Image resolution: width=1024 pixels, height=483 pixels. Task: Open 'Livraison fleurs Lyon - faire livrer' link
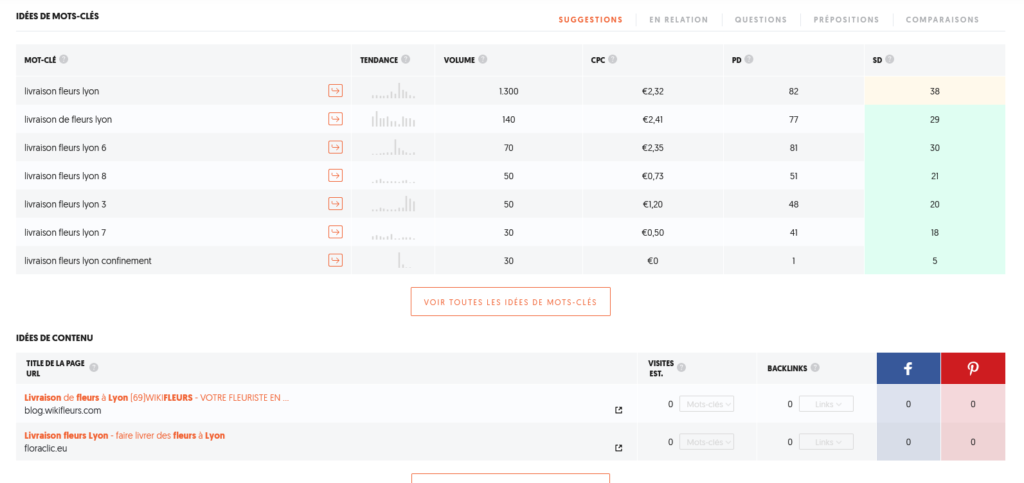point(125,435)
